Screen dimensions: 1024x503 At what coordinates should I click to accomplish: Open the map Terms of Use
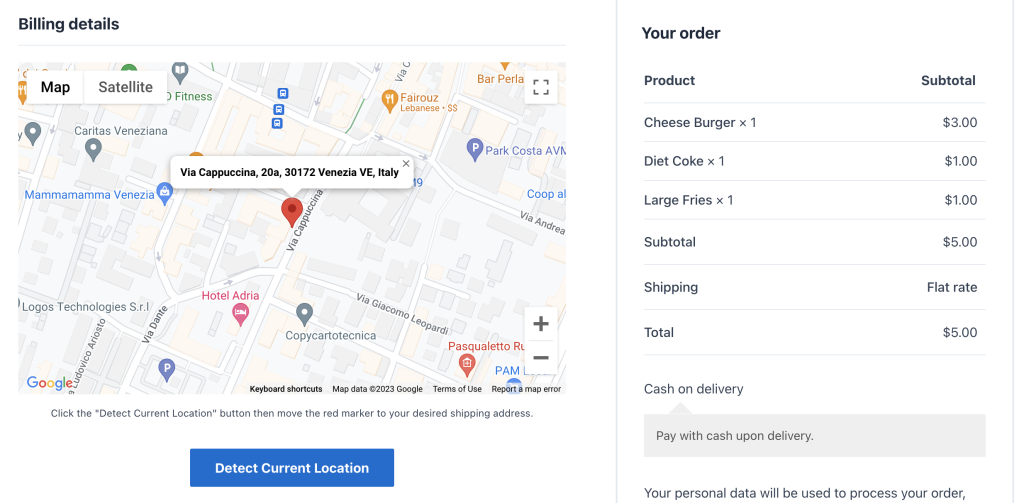click(x=457, y=389)
